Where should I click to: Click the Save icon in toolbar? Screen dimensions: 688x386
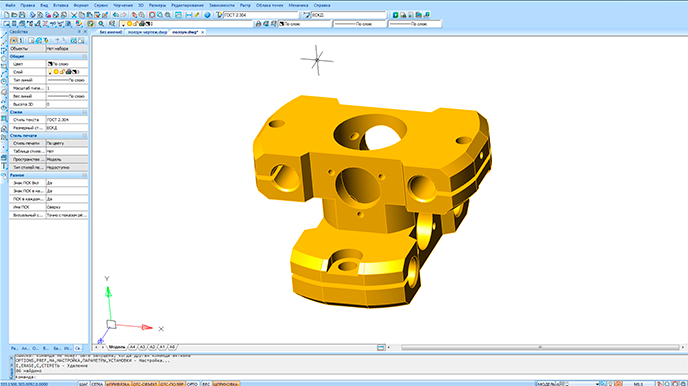(x=22, y=15)
